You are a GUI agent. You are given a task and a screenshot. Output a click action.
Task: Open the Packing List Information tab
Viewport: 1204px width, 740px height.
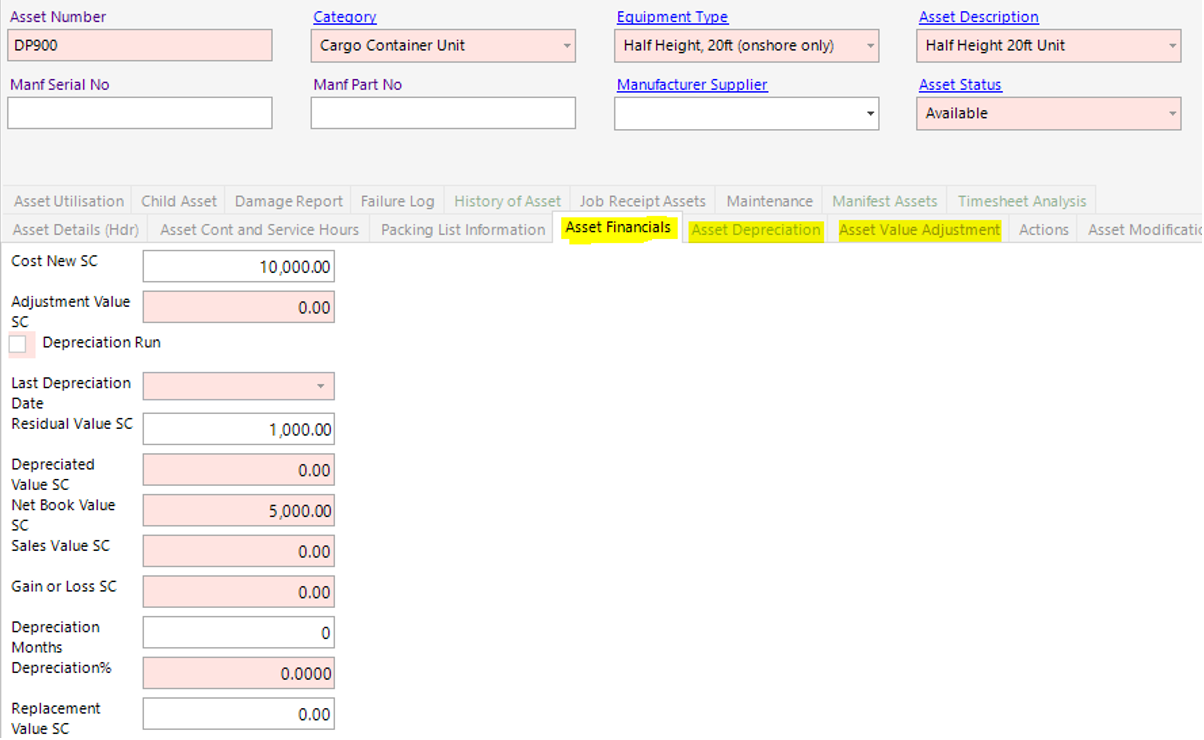tap(461, 229)
